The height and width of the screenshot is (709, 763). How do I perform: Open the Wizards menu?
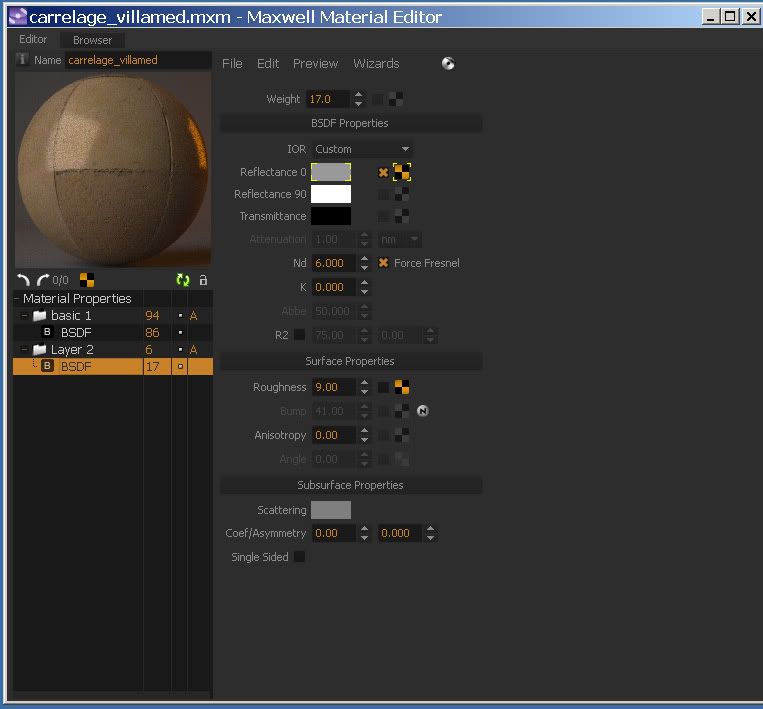pyautogui.click(x=376, y=63)
